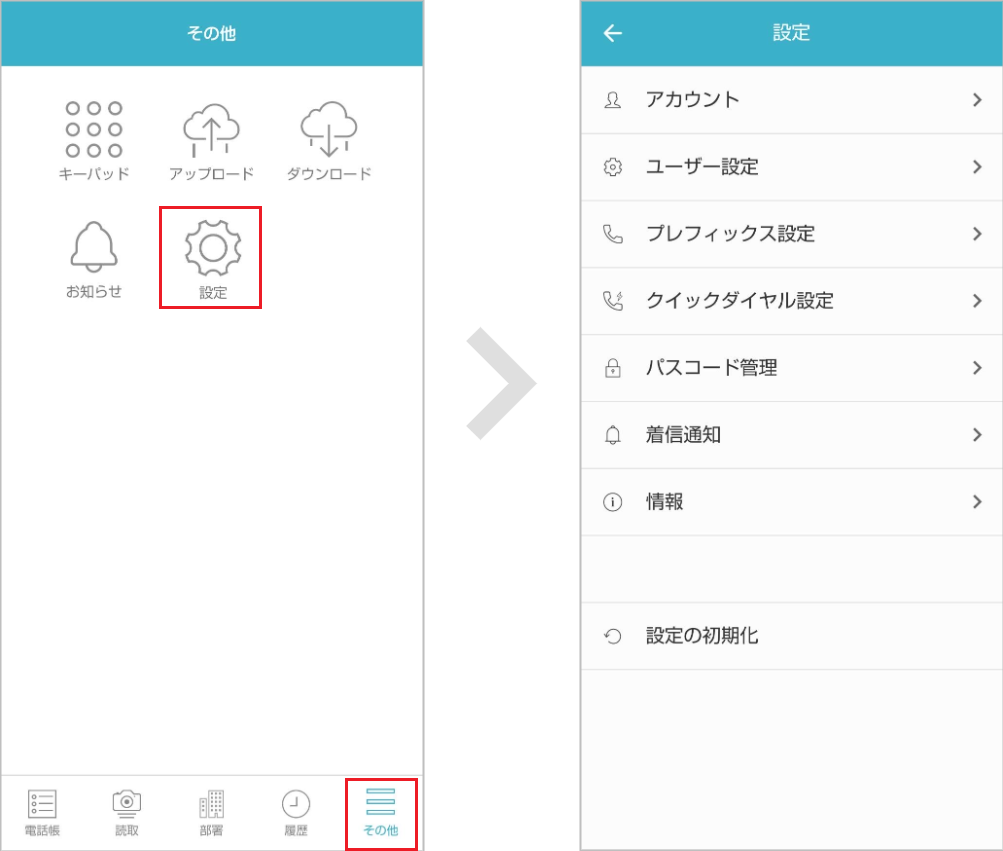Open the 情報 info icon
The width and height of the screenshot is (1003, 851).
pyautogui.click(x=613, y=501)
